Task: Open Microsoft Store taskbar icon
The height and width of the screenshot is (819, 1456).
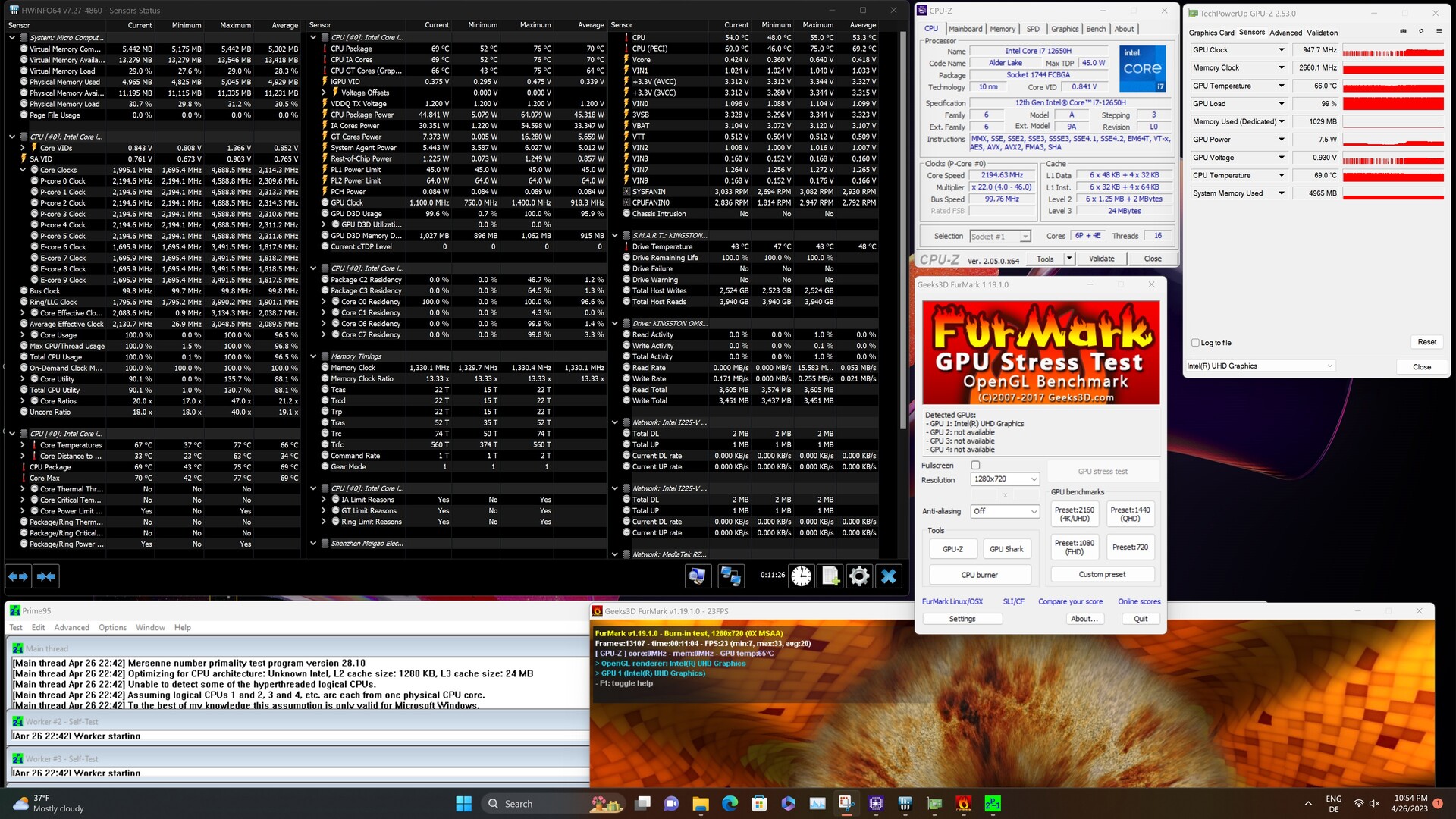Action: click(x=759, y=803)
